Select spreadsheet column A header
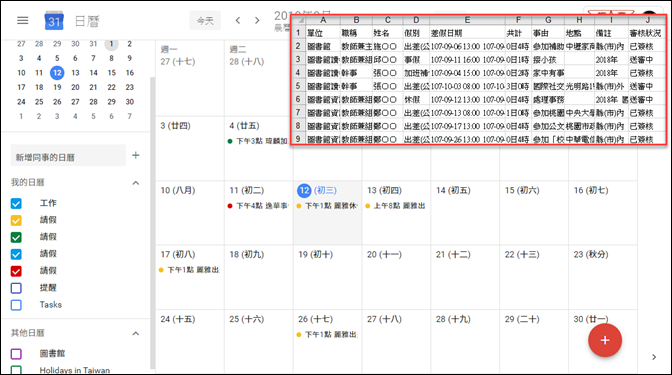Image resolution: width=672 pixels, height=375 pixels. [323, 20]
